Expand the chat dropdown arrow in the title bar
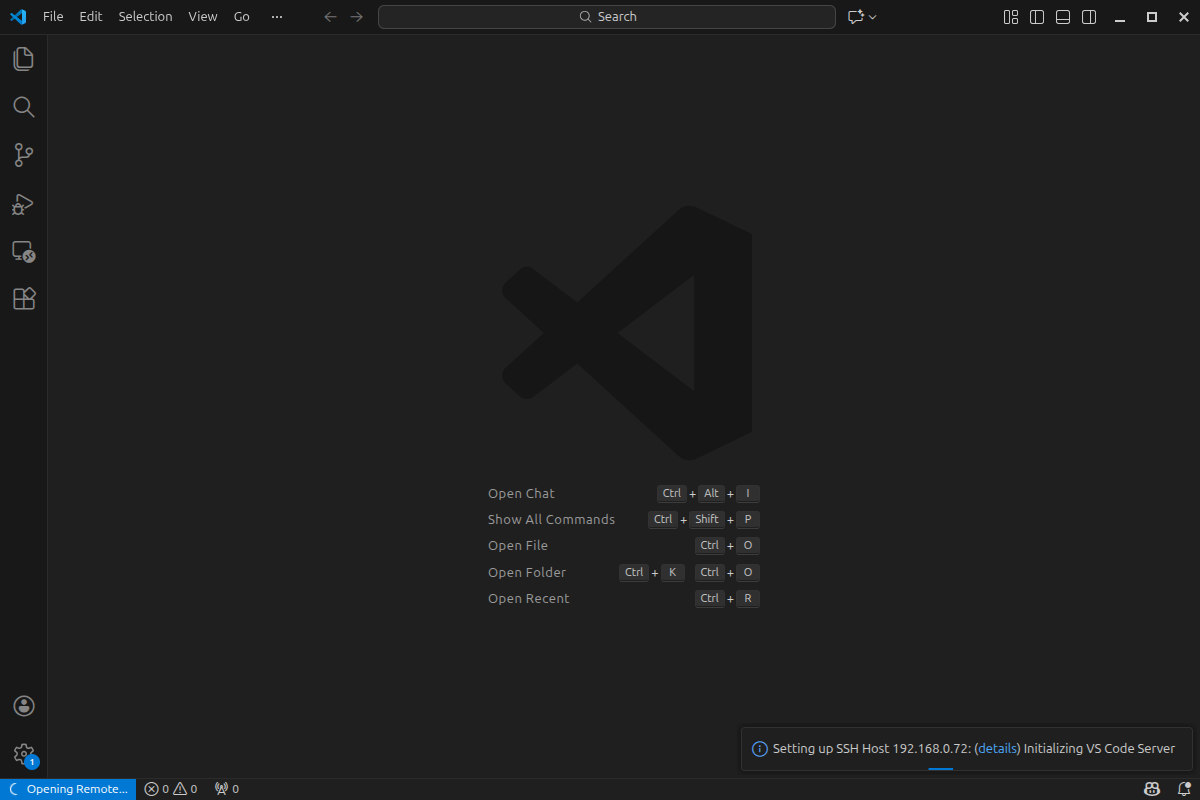 point(873,17)
